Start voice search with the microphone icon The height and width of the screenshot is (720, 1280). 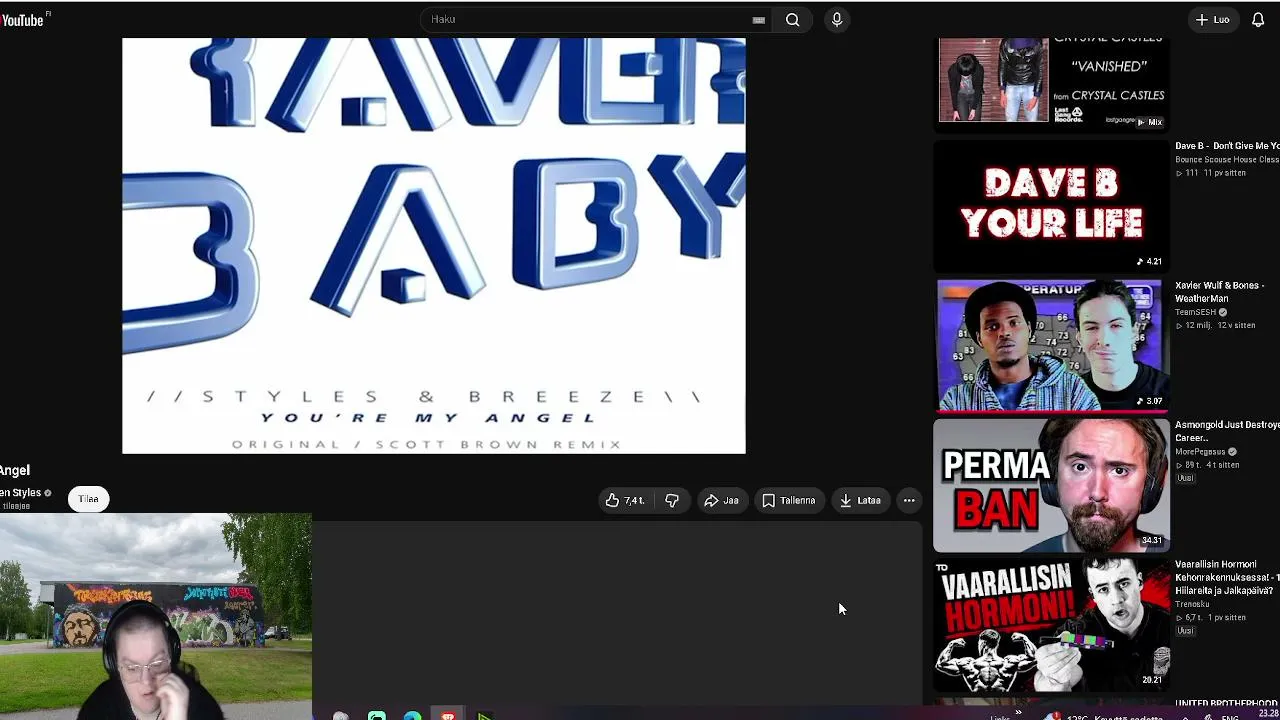coord(837,19)
